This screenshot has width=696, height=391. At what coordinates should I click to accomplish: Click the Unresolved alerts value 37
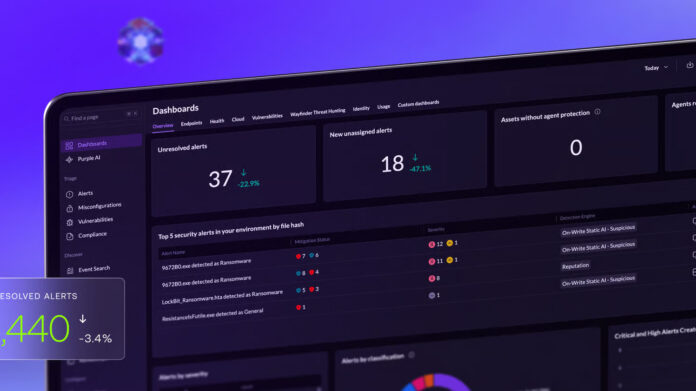tap(220, 179)
